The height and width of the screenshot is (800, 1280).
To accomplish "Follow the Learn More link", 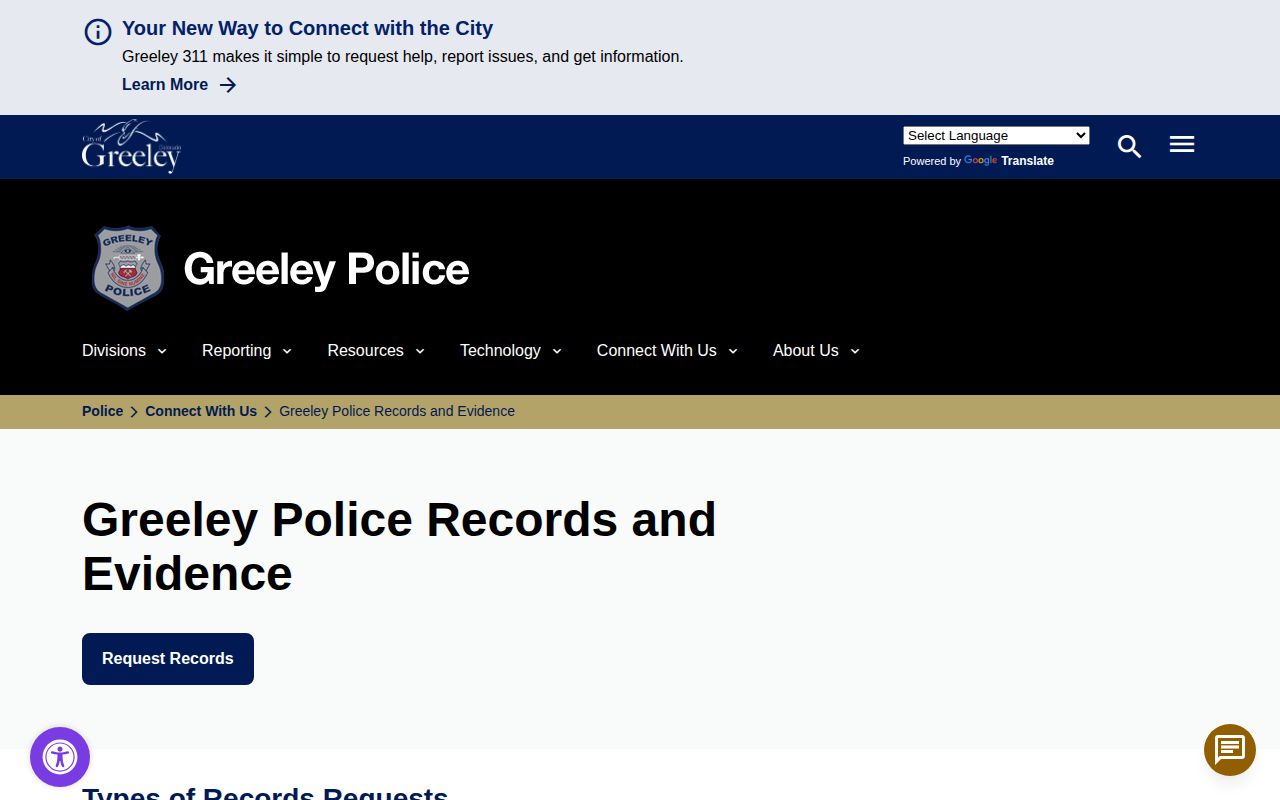I will [165, 85].
